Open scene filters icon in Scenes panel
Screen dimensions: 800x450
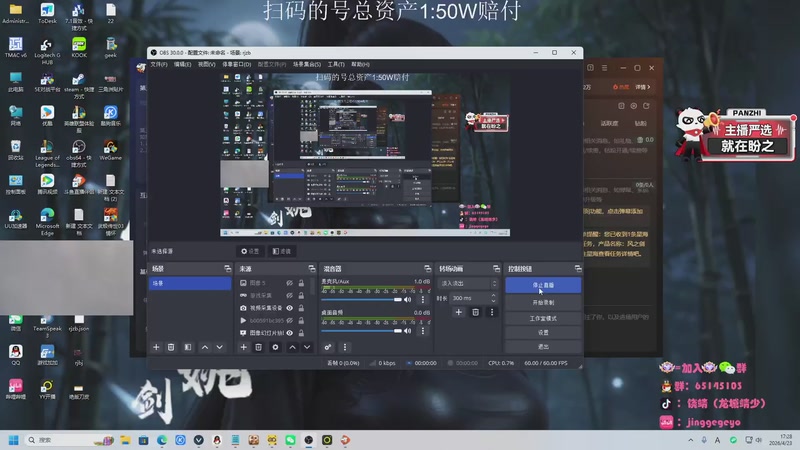point(188,347)
